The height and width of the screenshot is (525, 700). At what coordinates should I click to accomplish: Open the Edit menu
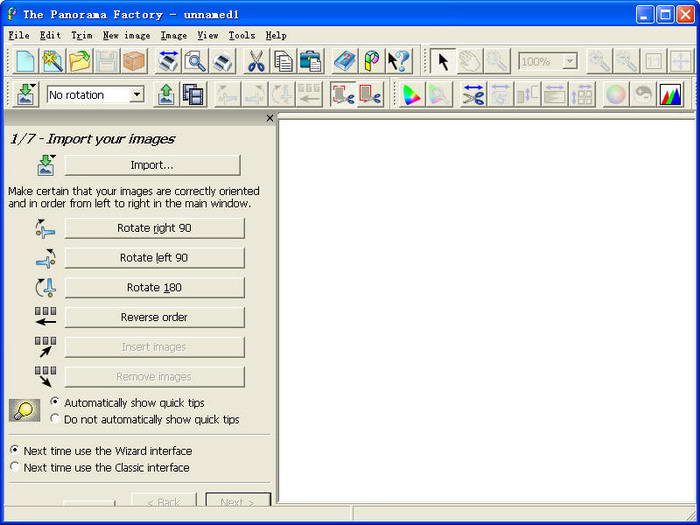tap(50, 35)
